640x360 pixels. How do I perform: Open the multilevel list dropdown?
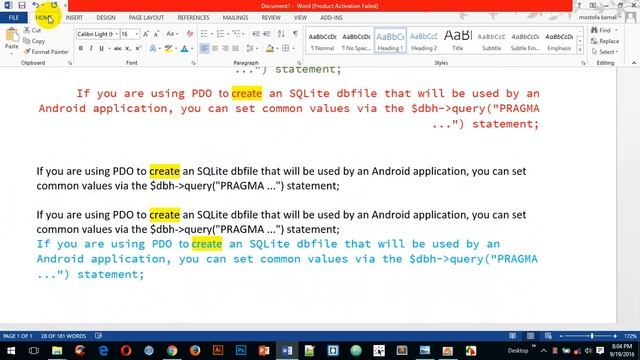244,34
